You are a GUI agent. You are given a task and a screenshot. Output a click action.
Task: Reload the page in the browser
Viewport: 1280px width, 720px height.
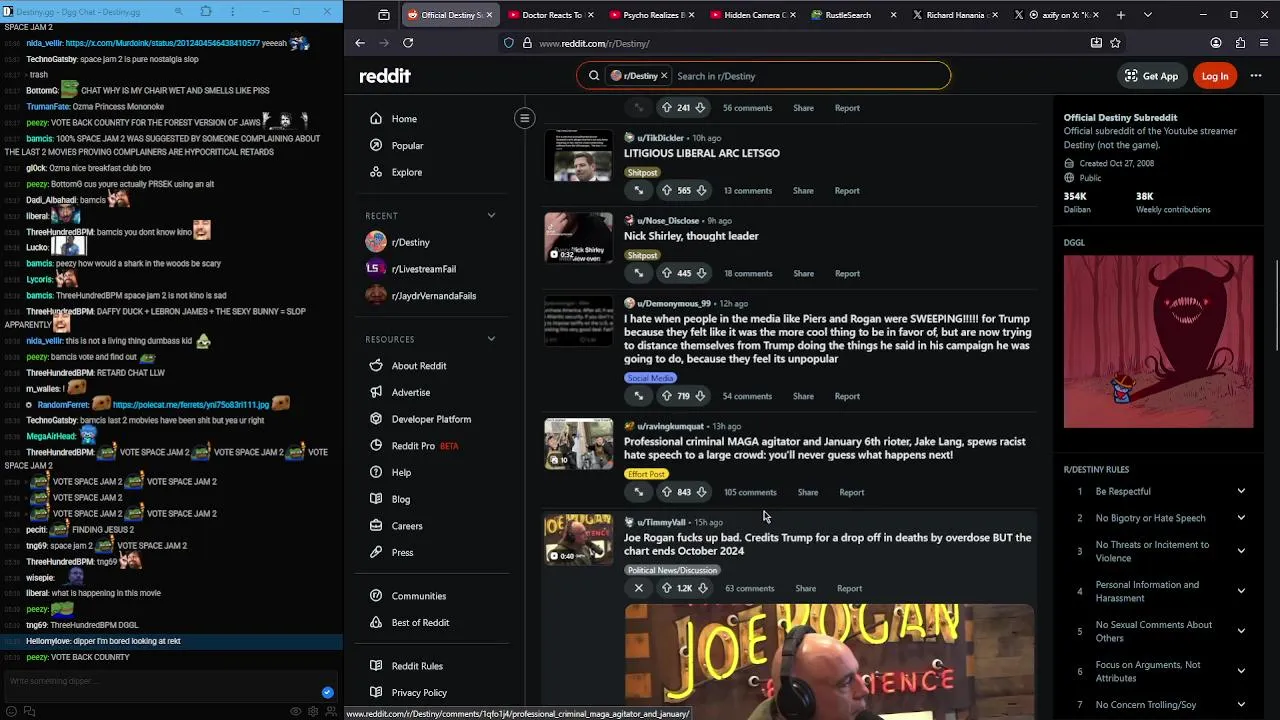(x=408, y=43)
